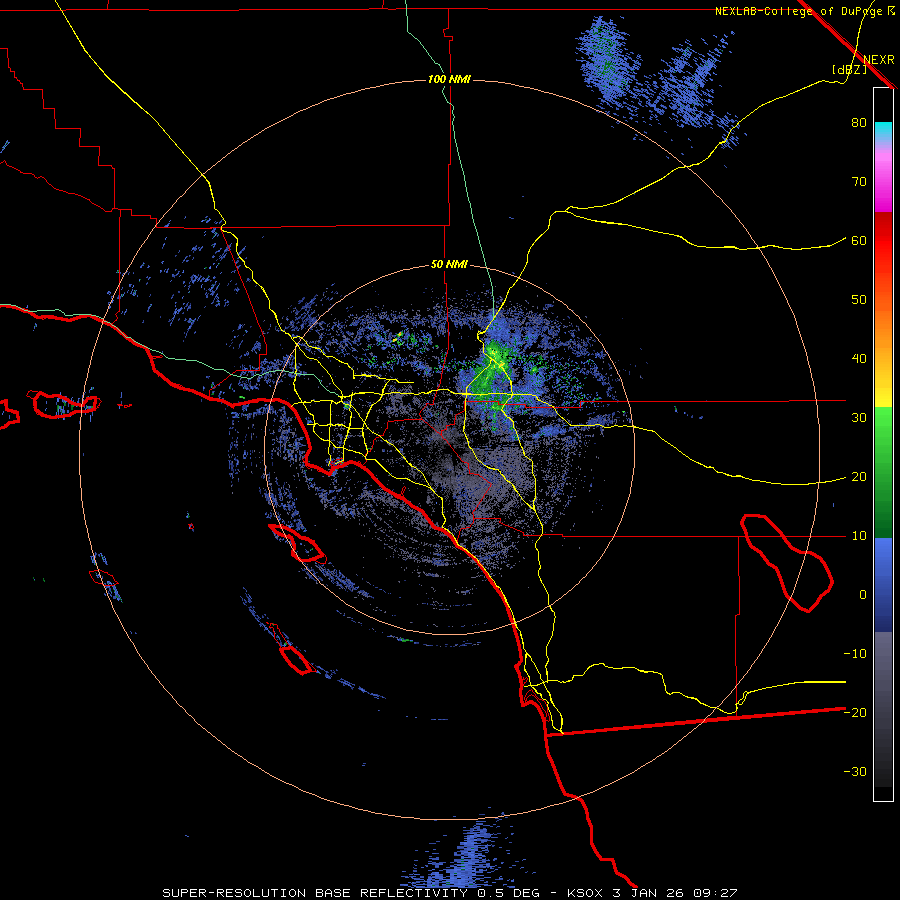Click the [dBZ] unit label
The height and width of the screenshot is (900, 900).
pos(849,69)
